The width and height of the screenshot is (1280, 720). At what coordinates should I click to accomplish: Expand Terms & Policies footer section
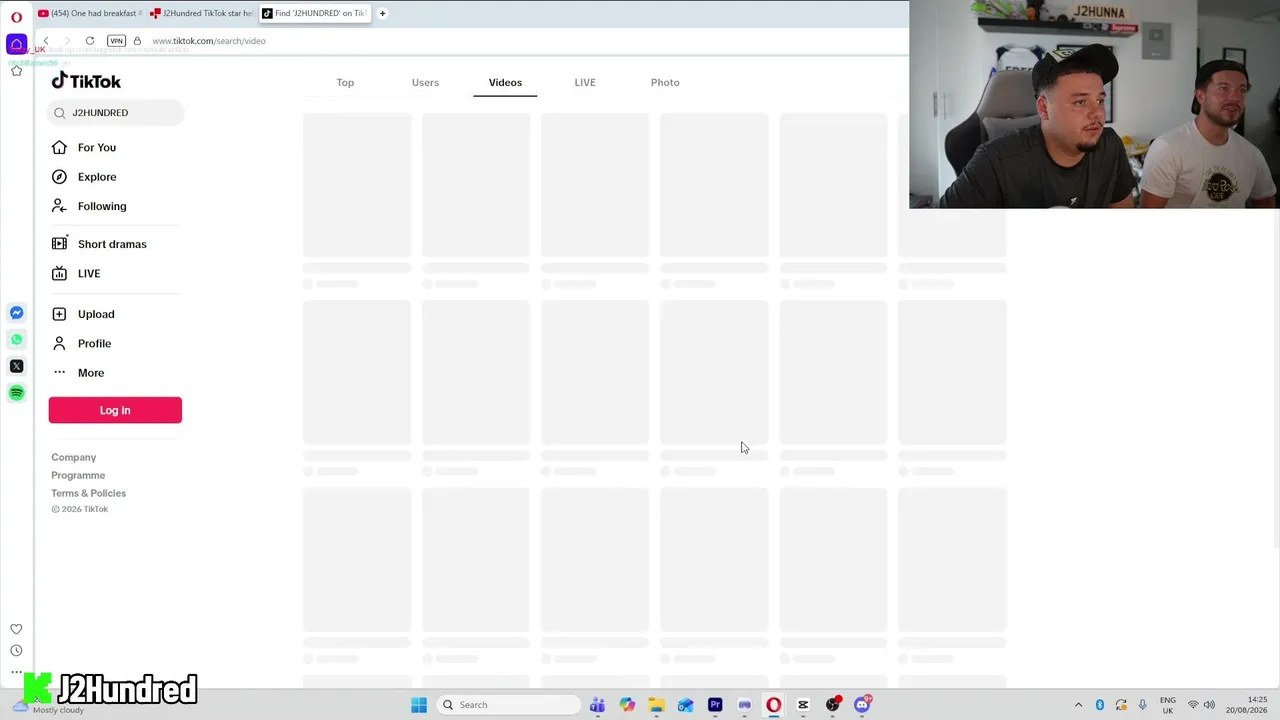point(89,493)
